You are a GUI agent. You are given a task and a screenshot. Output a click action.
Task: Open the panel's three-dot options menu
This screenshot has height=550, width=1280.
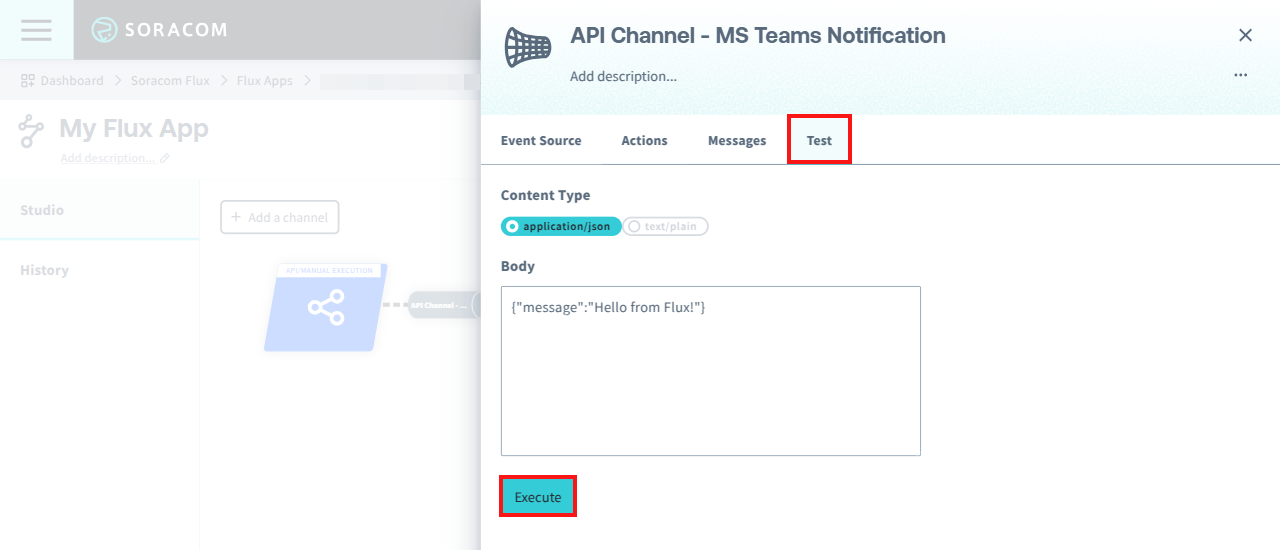[x=1241, y=75]
